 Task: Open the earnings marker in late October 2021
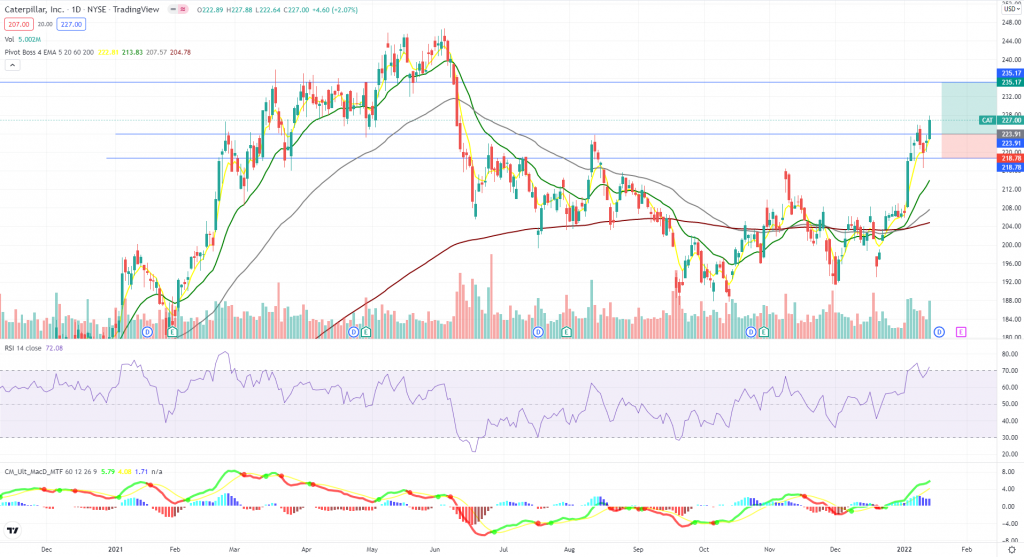pos(763,332)
